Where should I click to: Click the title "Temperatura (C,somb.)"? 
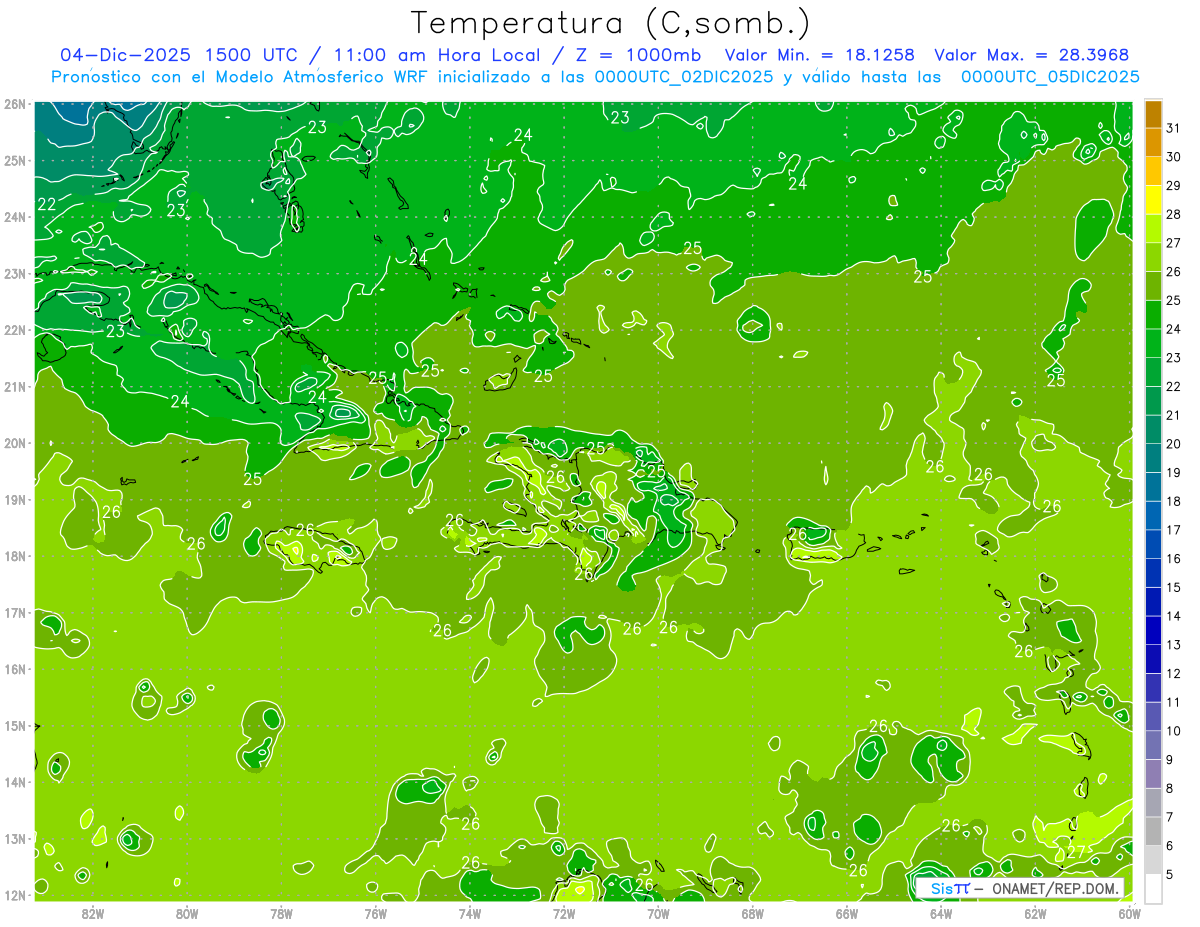[x=611, y=24]
